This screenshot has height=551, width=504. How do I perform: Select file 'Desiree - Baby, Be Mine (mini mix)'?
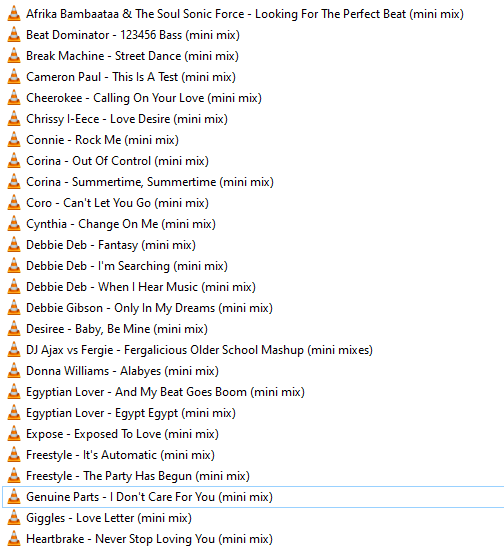pos(117,329)
